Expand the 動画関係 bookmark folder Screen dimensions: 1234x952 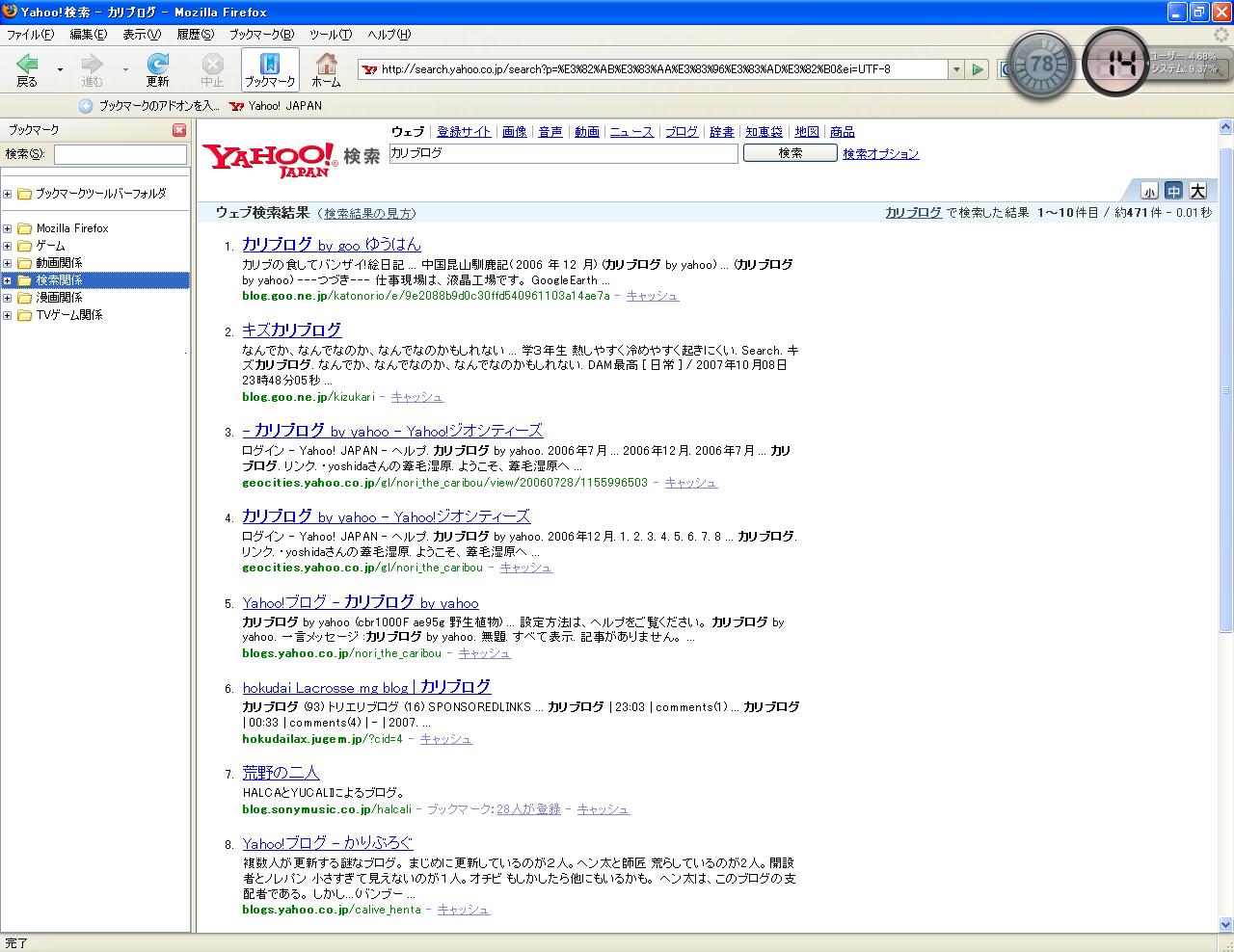click(x=8, y=263)
